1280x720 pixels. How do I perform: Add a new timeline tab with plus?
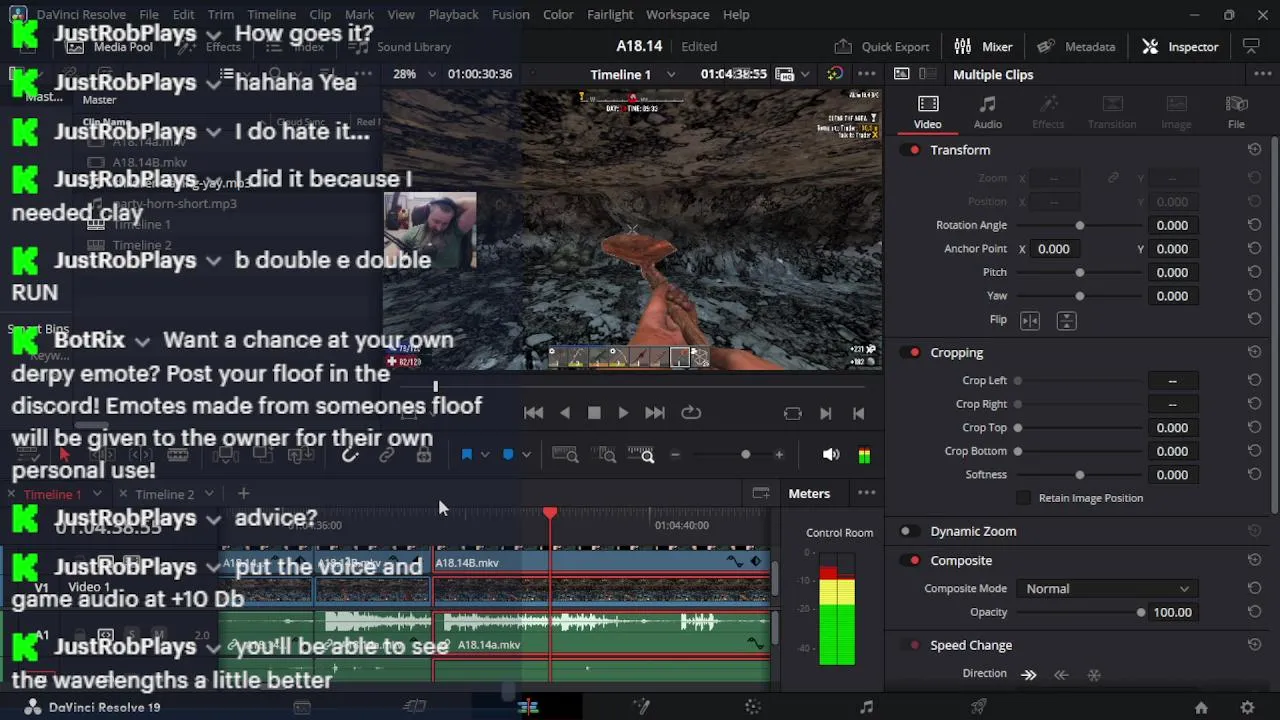(x=243, y=493)
